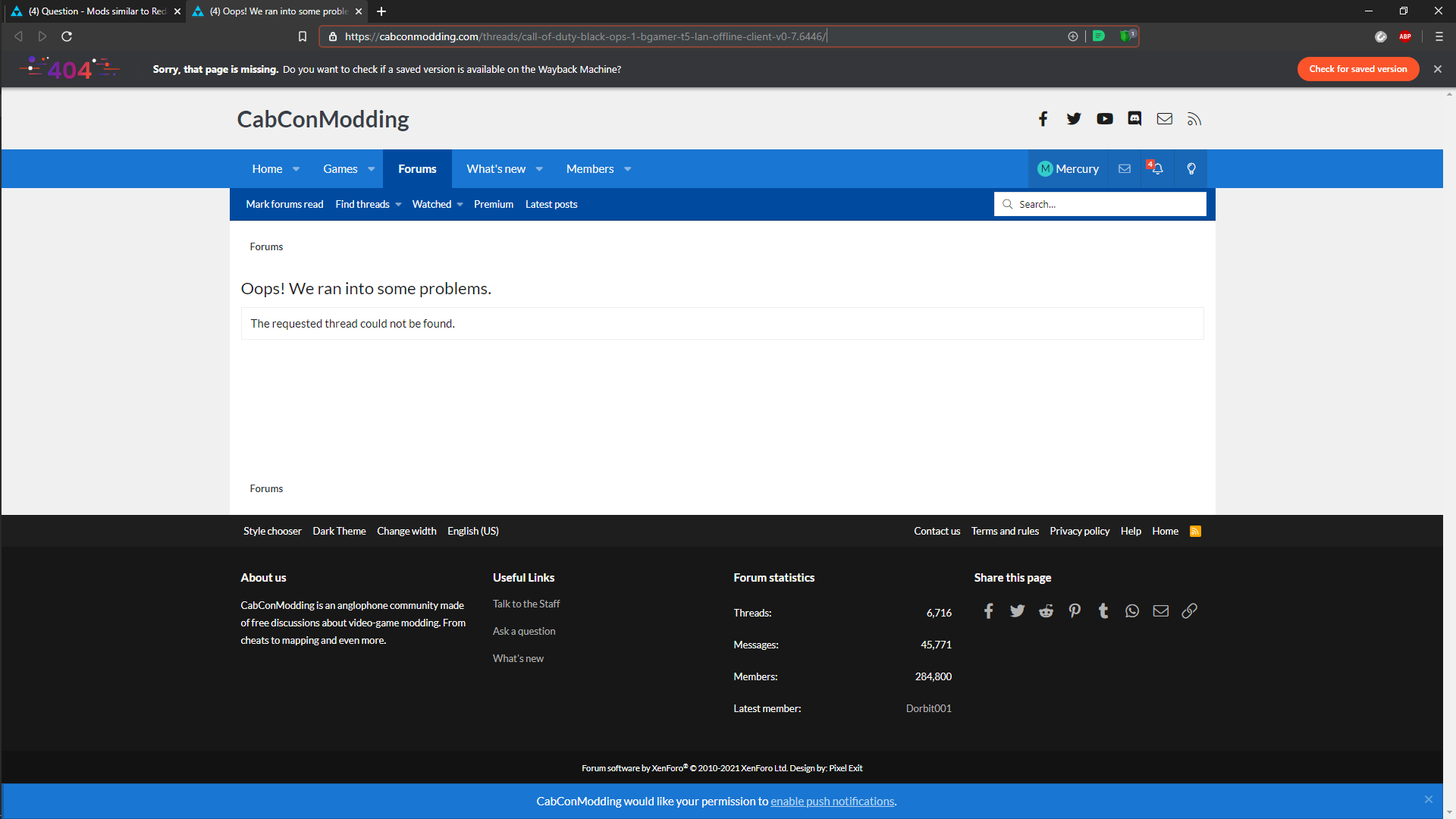Select the Forums navigation tab

coord(417,168)
